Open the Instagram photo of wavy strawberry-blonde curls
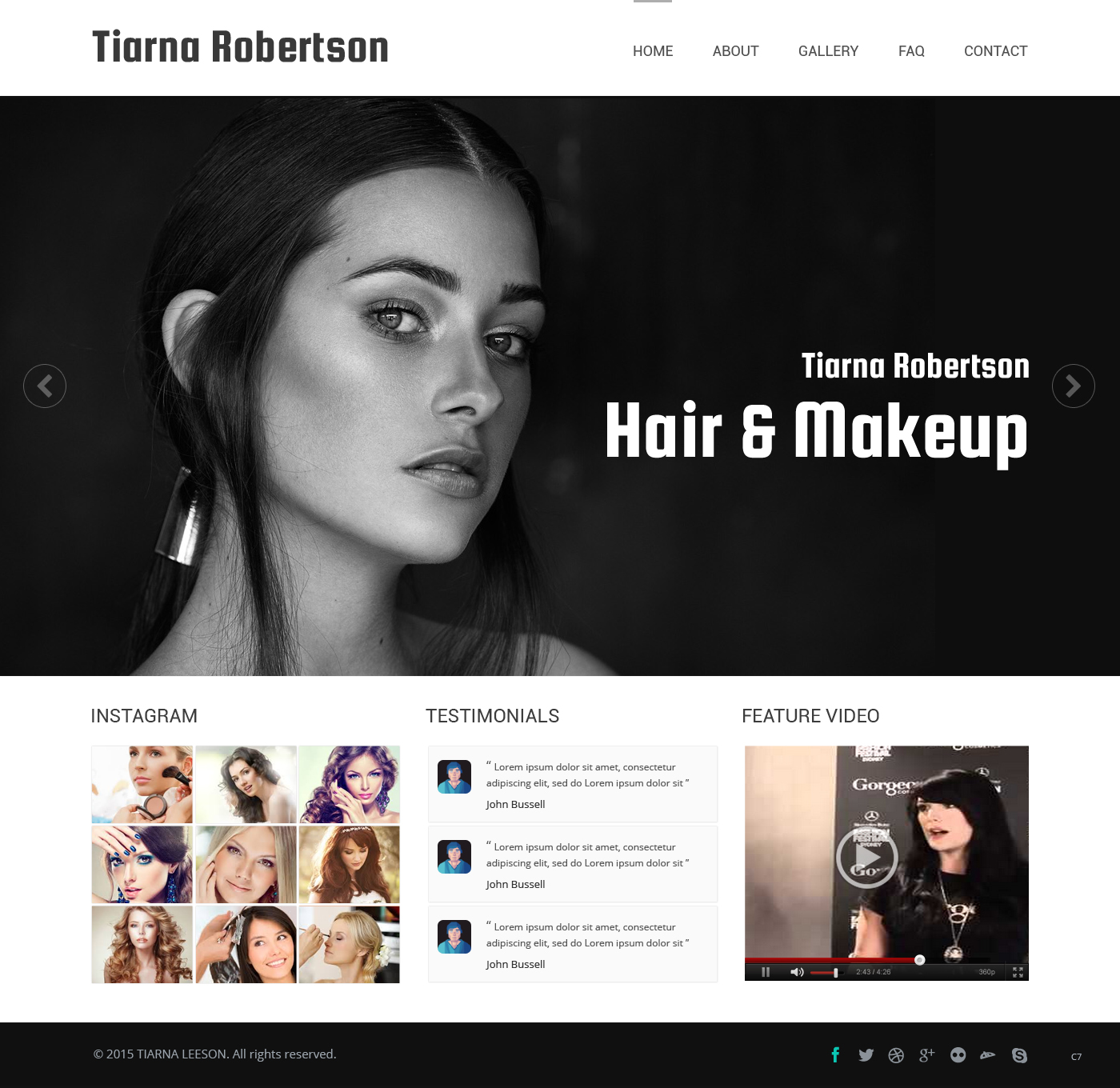Screen dimensions: 1120x1088 click(x=142, y=945)
